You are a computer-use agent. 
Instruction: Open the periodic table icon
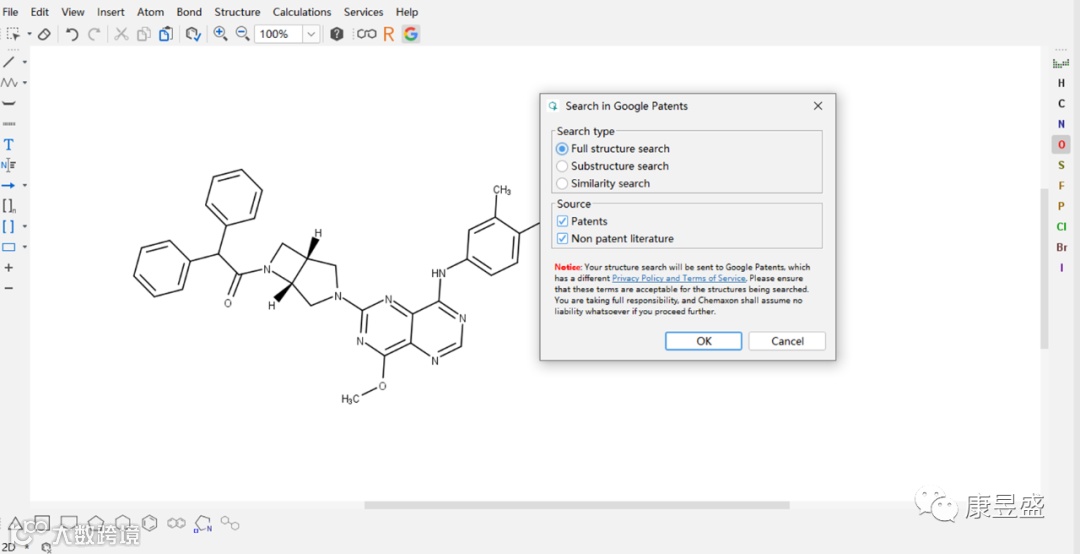coord(1061,63)
